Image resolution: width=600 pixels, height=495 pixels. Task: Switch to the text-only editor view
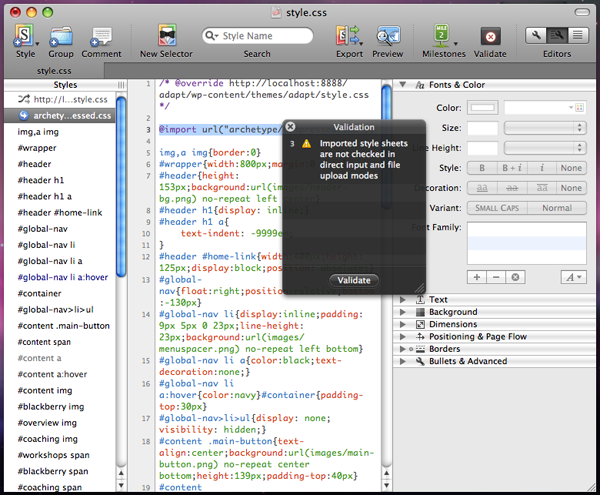(578, 36)
